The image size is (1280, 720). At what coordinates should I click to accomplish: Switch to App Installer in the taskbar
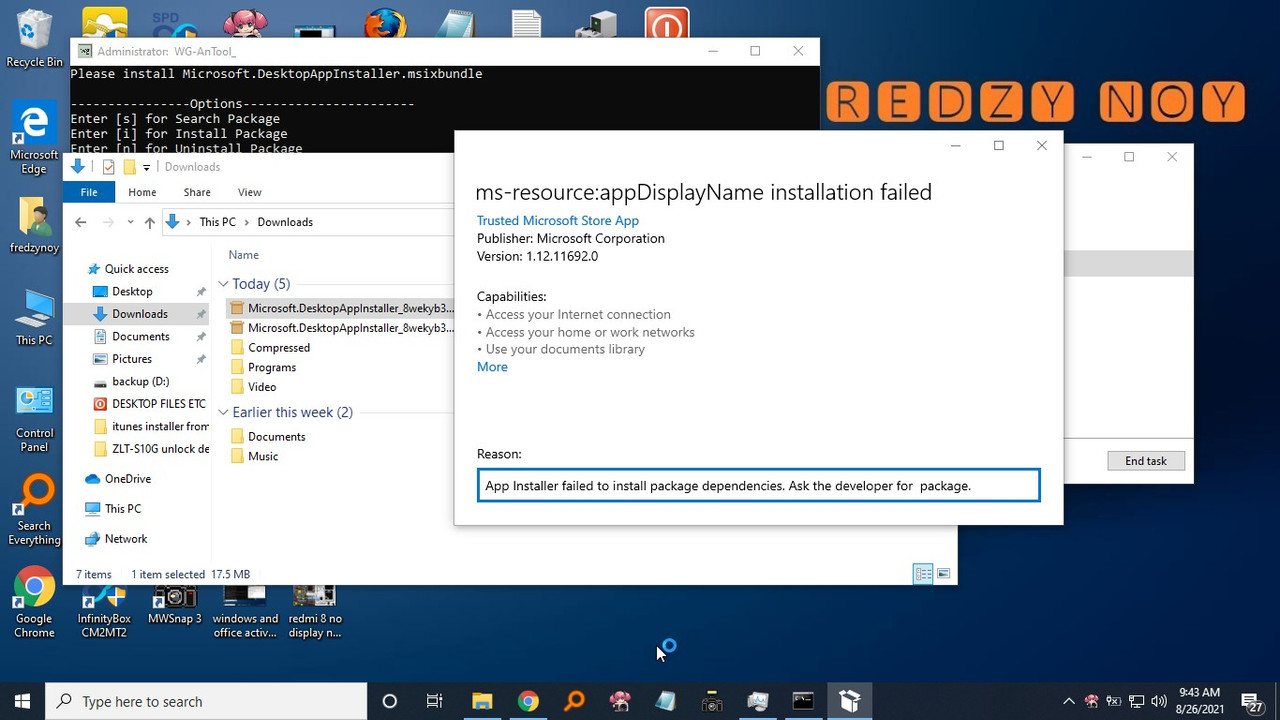[x=849, y=701]
